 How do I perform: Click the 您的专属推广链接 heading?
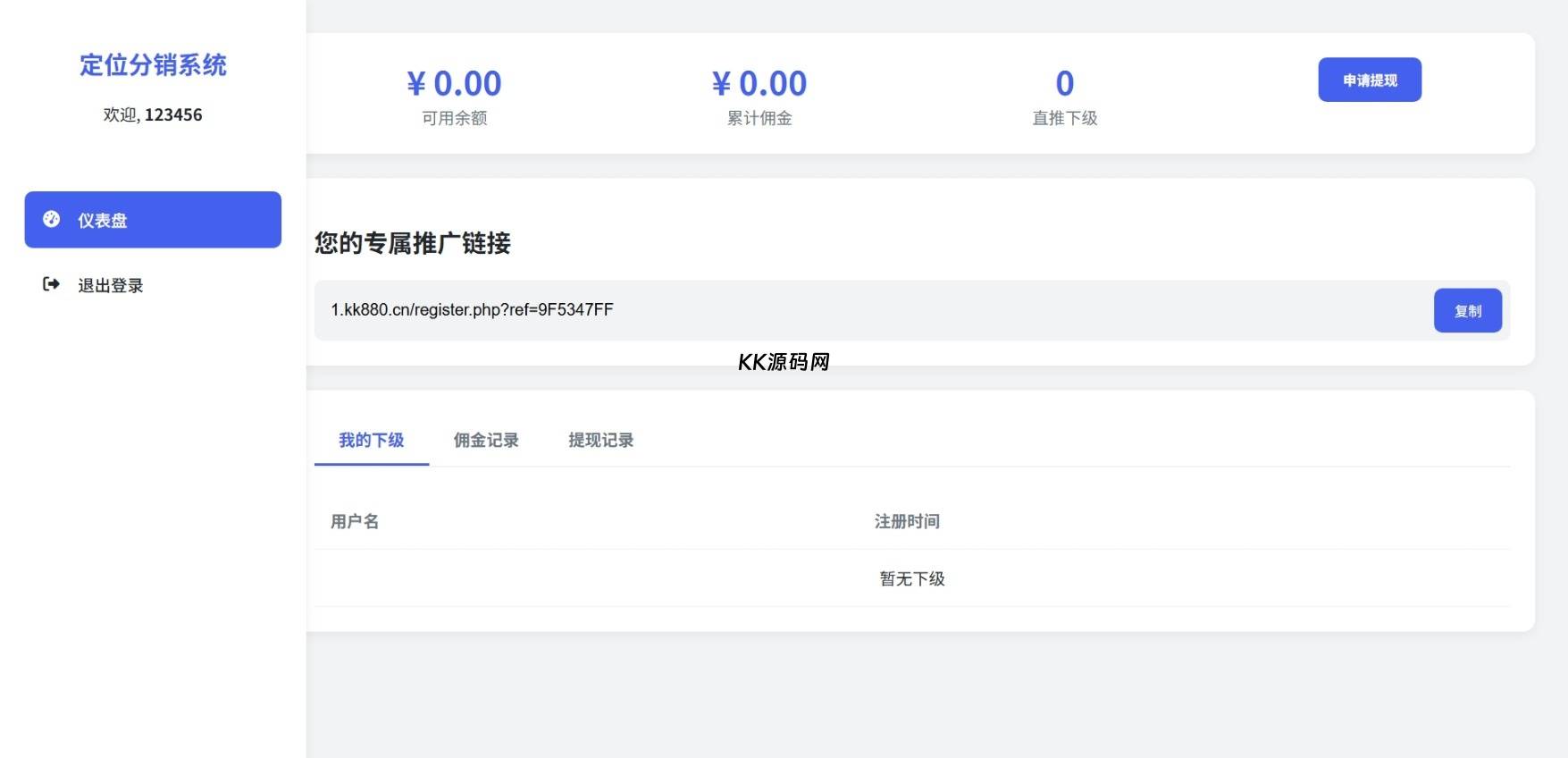click(x=413, y=243)
